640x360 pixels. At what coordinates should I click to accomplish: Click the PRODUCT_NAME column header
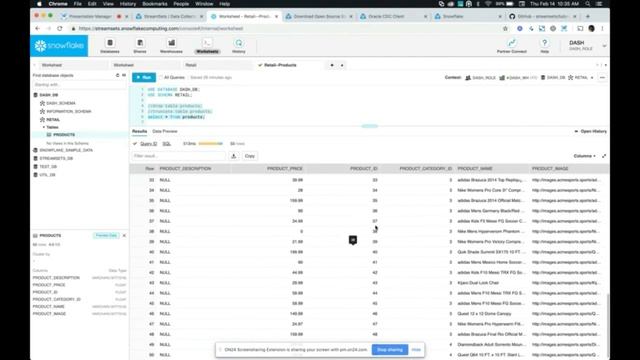[475, 169]
